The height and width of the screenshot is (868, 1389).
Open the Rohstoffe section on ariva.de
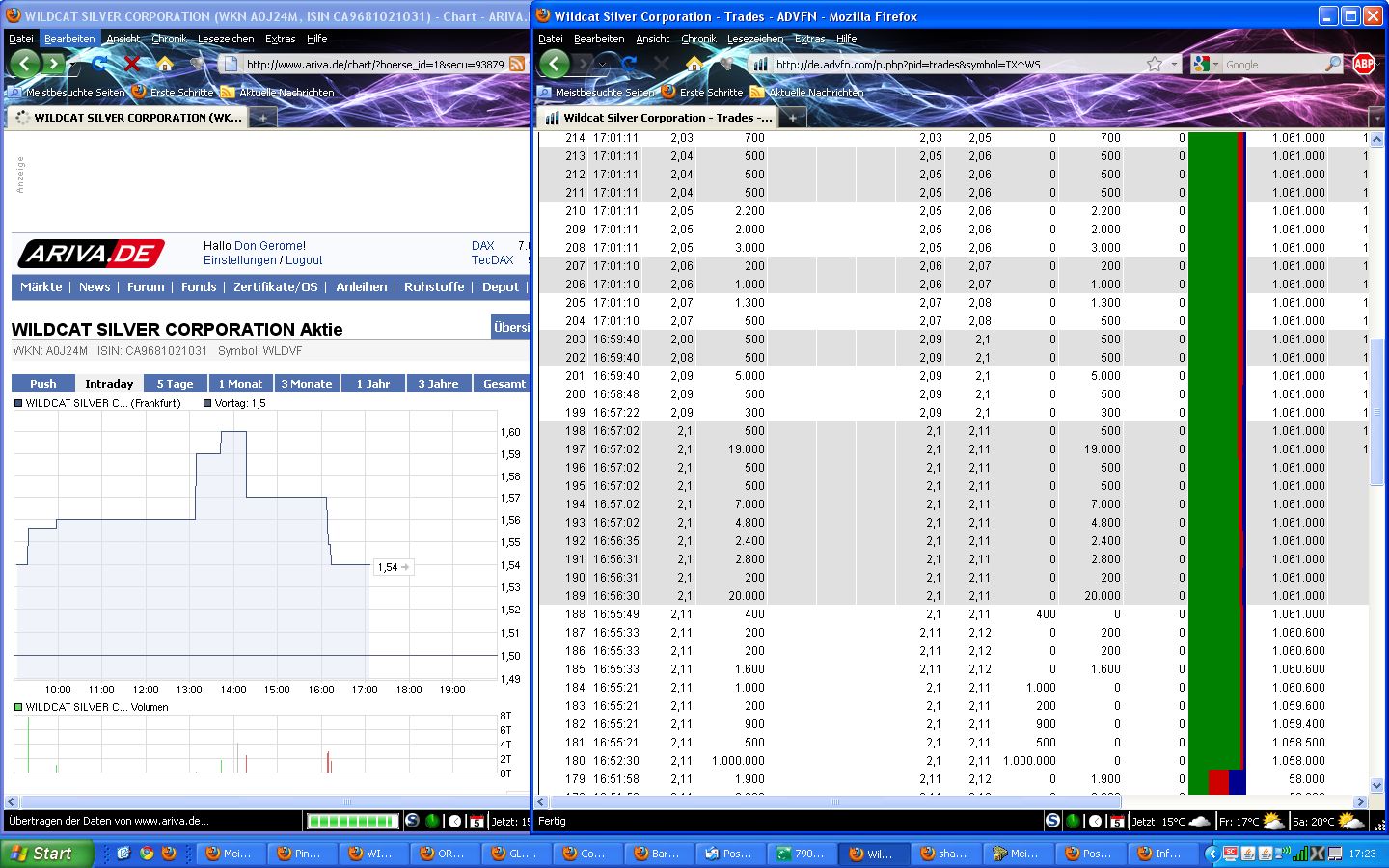coord(434,286)
